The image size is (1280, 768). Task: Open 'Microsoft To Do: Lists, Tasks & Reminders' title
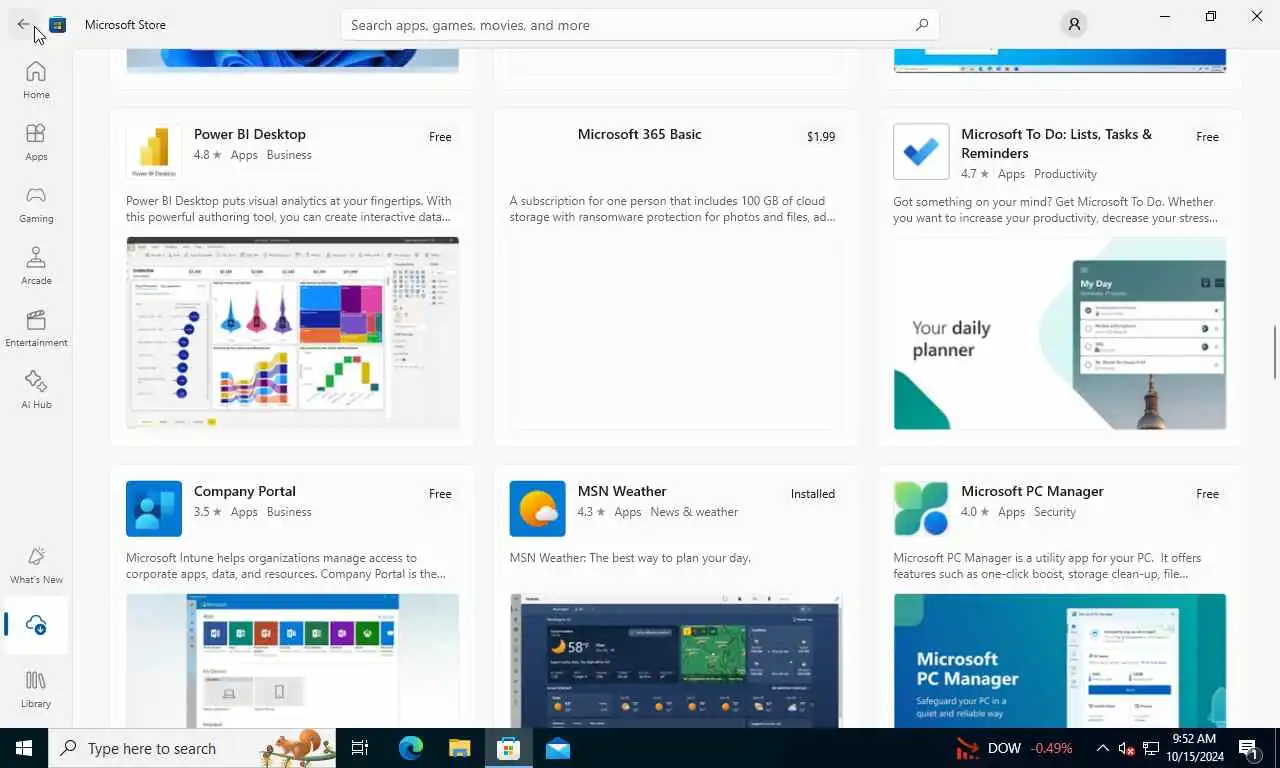click(x=1056, y=143)
